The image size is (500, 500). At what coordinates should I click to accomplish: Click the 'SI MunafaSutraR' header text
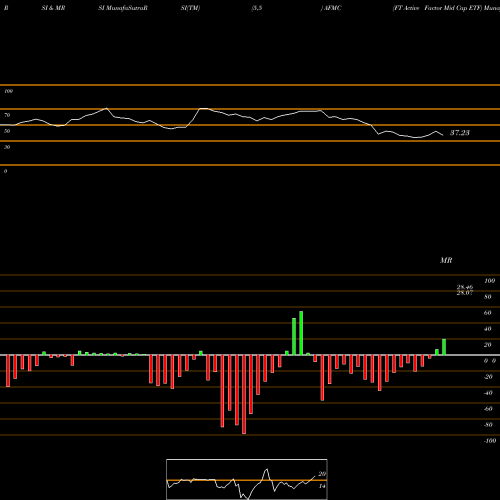click(x=123, y=8)
